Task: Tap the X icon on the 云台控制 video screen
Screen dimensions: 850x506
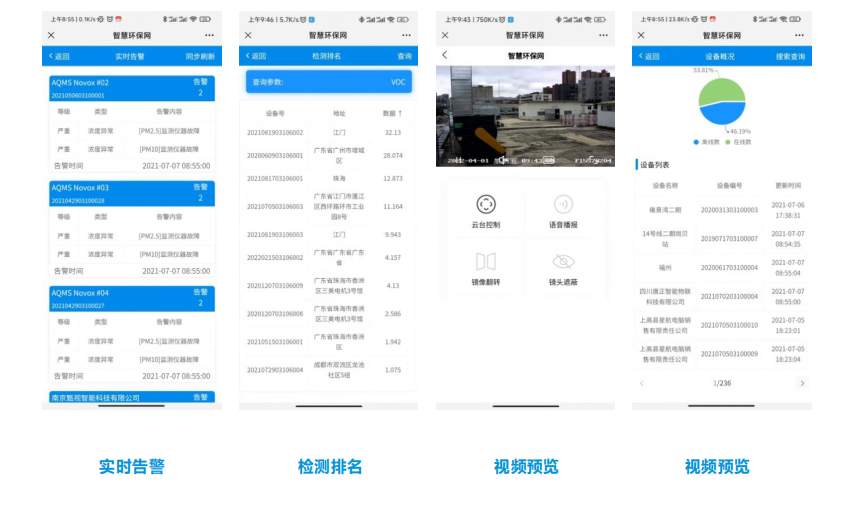Action: (x=445, y=35)
